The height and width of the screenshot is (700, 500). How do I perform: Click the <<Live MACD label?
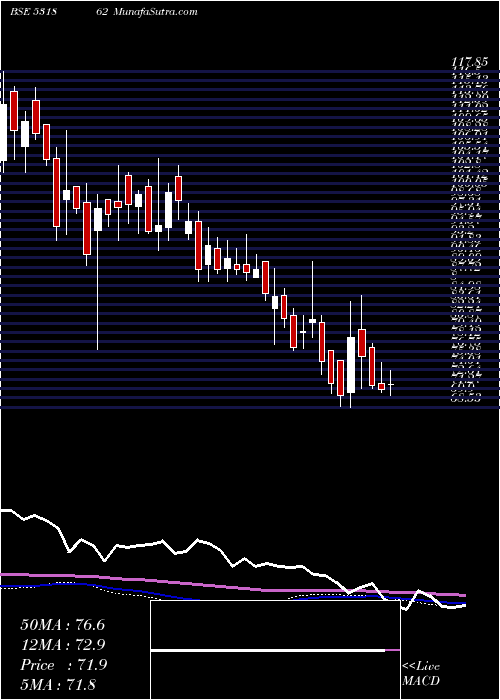(421, 674)
